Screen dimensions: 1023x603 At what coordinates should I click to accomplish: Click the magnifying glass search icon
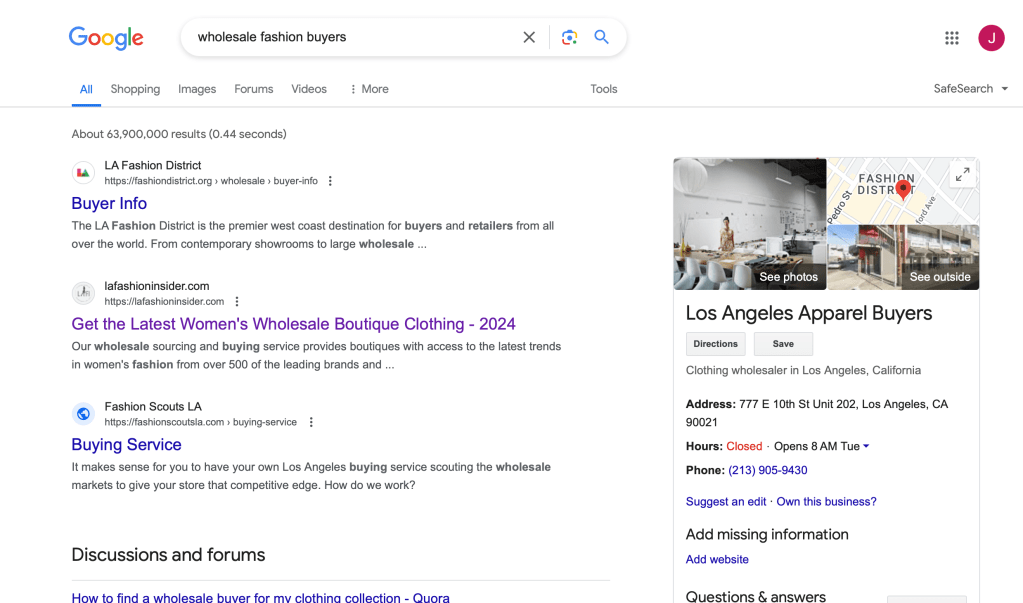pos(601,37)
